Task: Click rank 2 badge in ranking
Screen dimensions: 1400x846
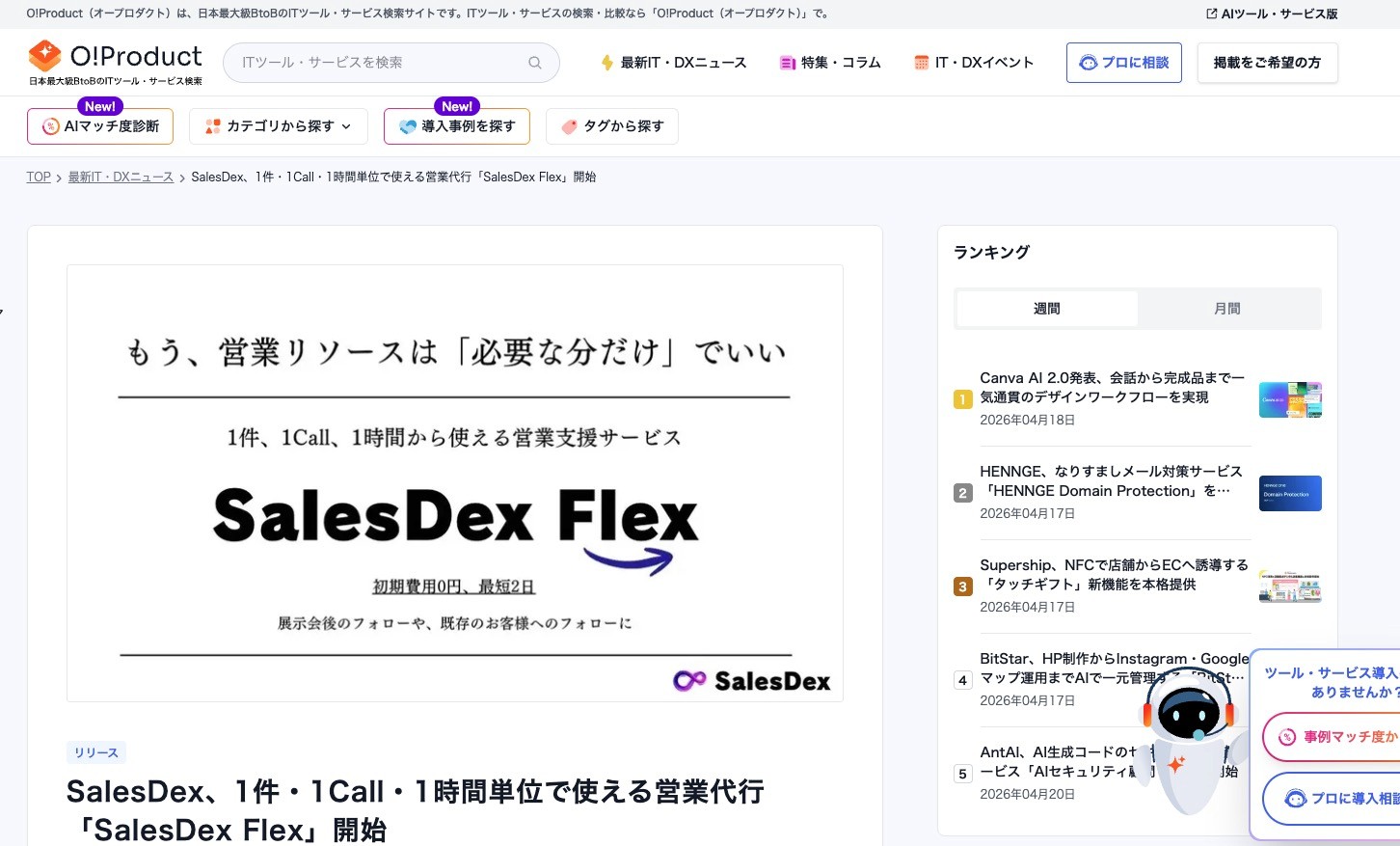Action: click(962, 493)
